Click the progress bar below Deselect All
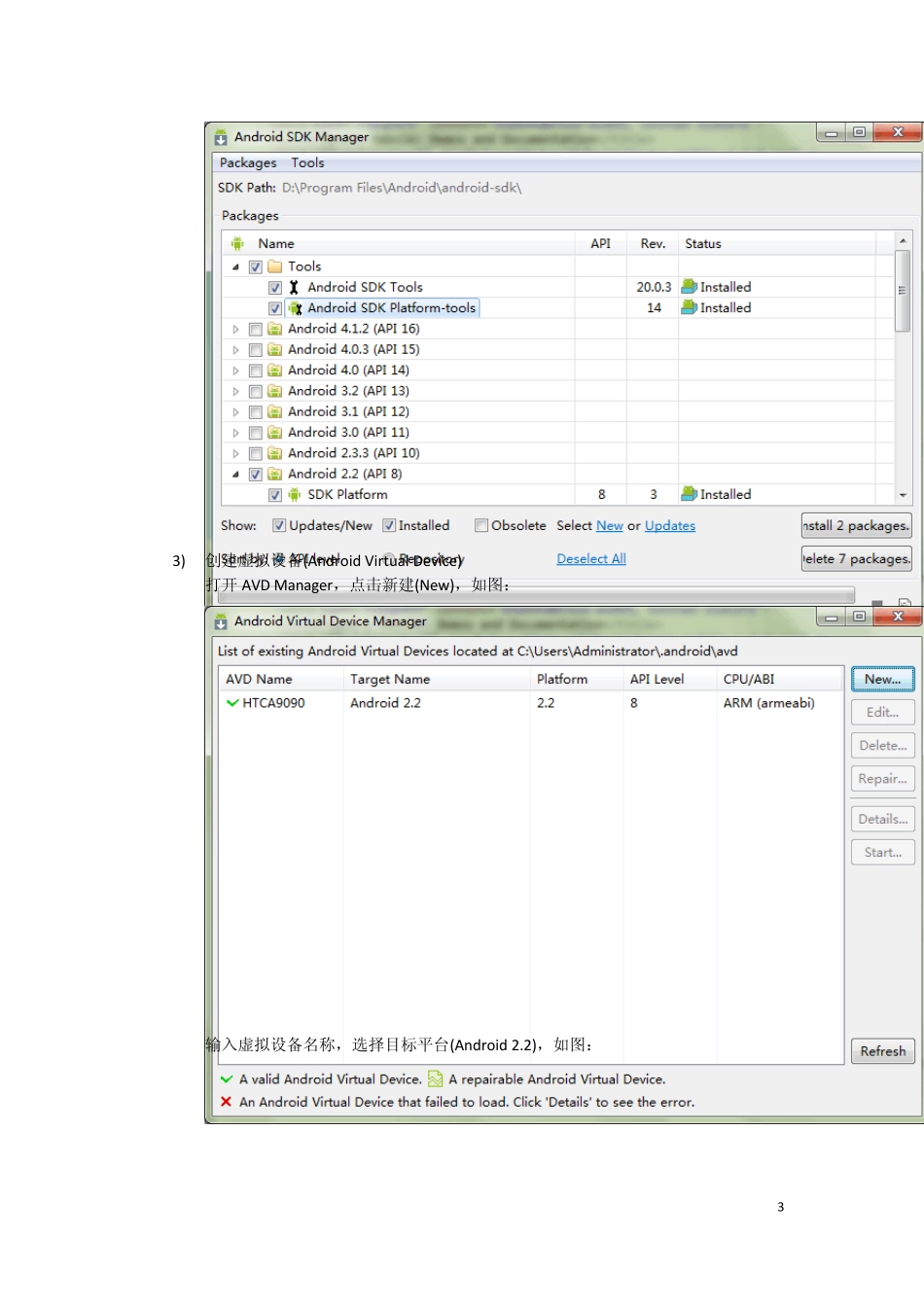Screen dimensions: 924x1307 click(537, 594)
